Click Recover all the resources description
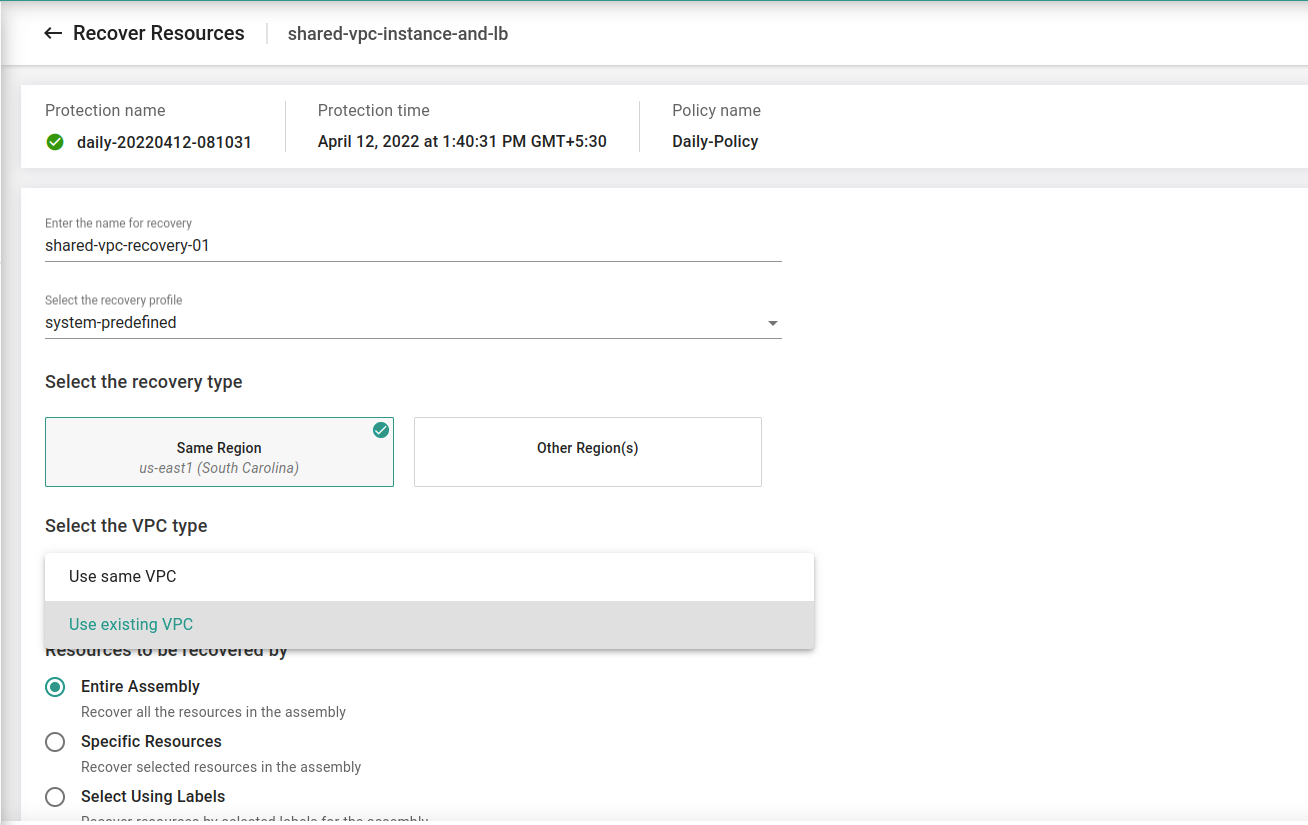 point(213,712)
